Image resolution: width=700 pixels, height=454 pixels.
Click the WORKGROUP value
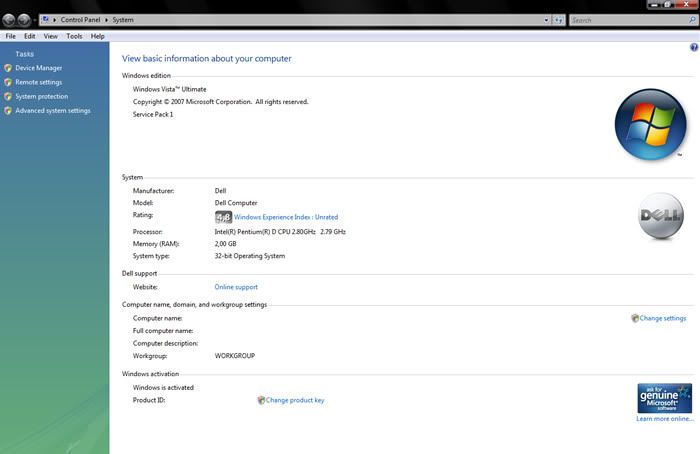pyautogui.click(x=235, y=356)
